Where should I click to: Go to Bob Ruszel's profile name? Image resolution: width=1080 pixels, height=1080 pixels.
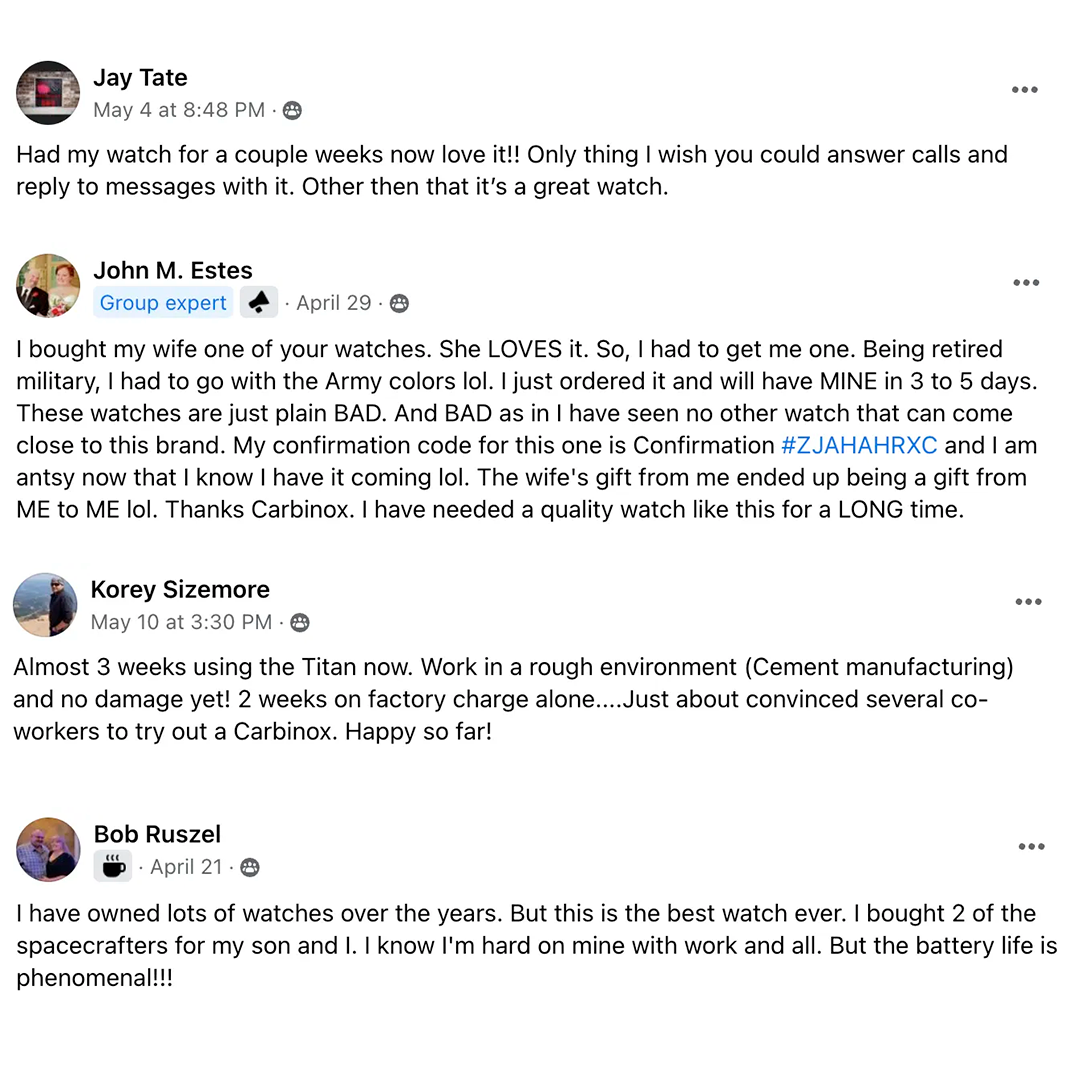coord(157,834)
